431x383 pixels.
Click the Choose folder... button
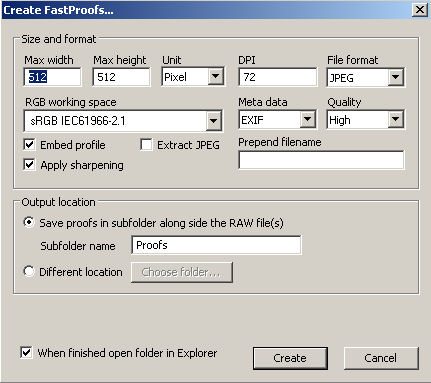coord(182,272)
